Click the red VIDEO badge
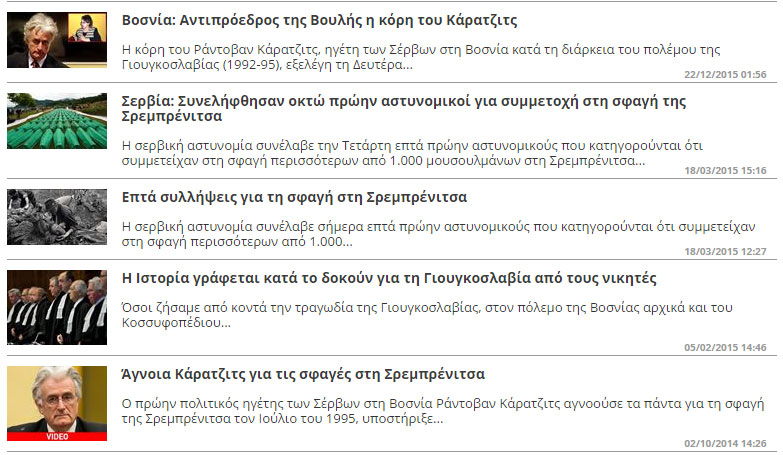Screen dimensions: 783x455 (x=56, y=436)
